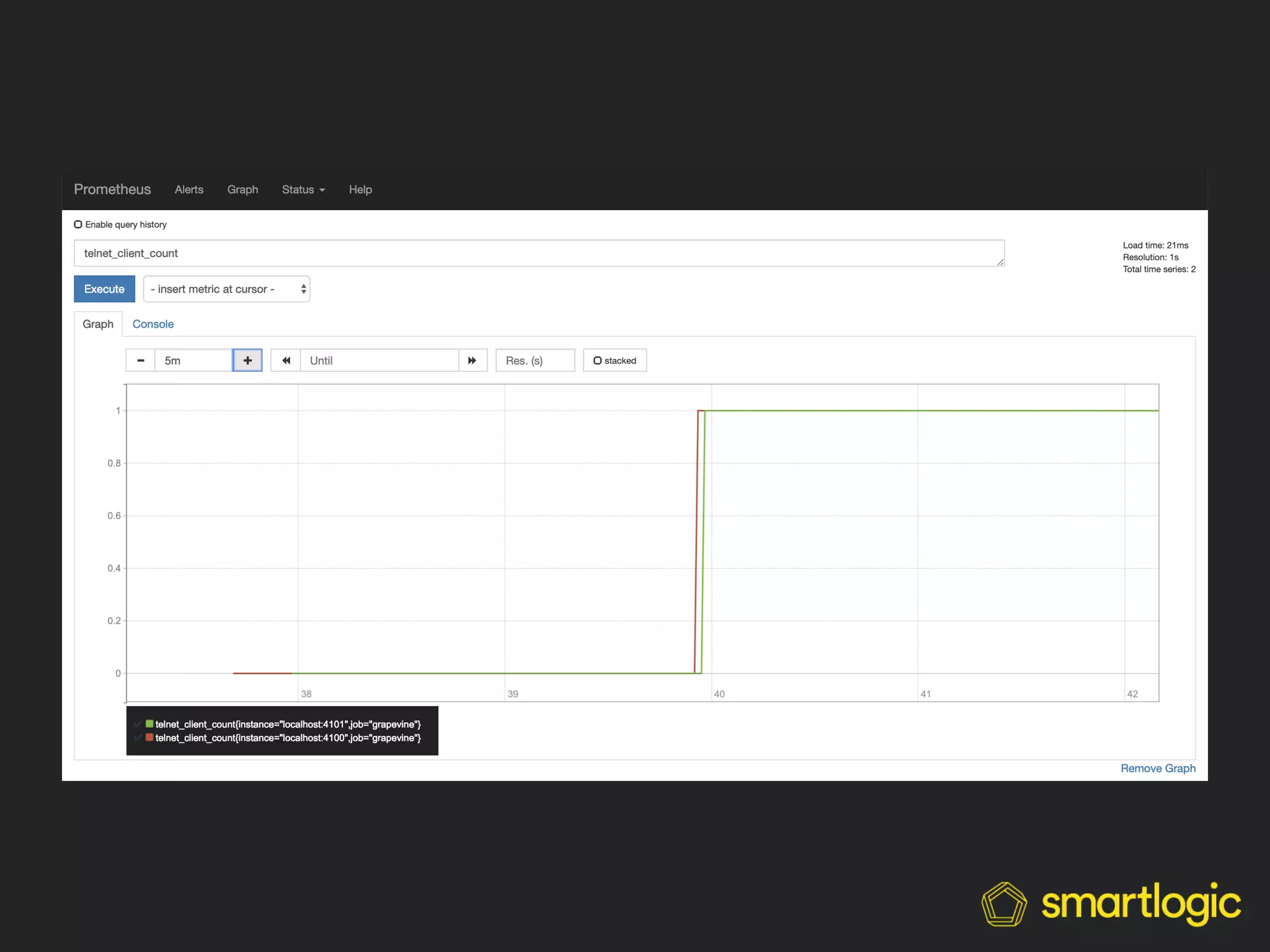Open the Alerts page from the navbar
Screen dimensions: 1270x952
tap(189, 190)
